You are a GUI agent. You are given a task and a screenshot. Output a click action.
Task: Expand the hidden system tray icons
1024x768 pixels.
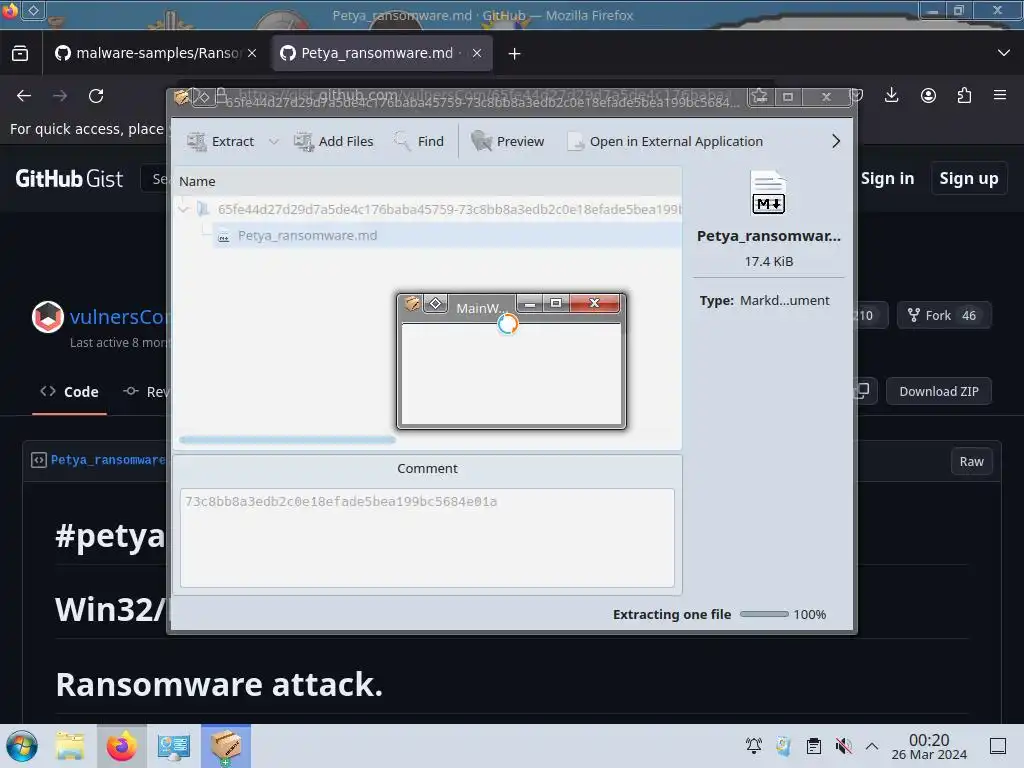pos(872,746)
